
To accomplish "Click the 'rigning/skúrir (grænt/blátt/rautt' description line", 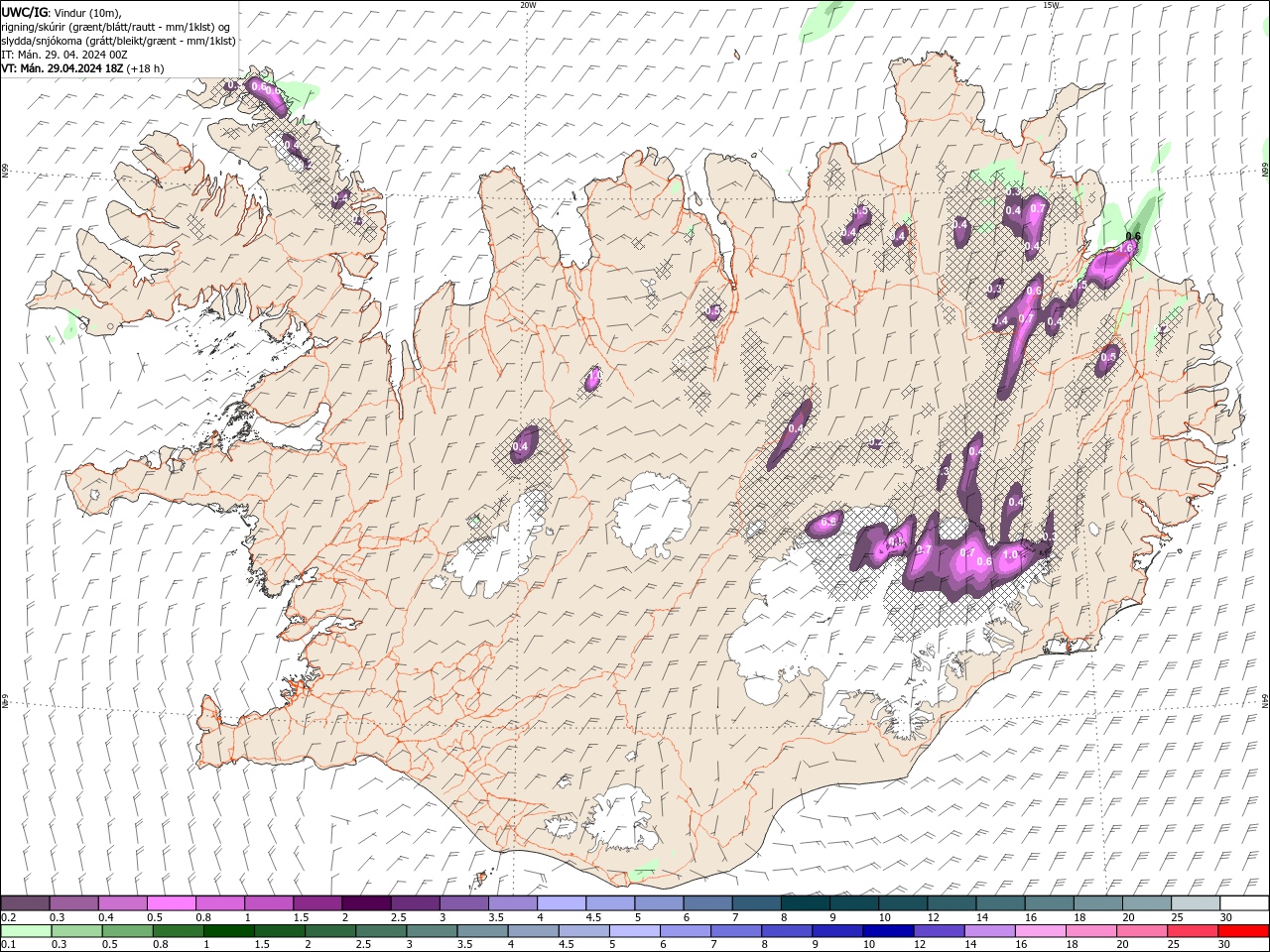I will point(117,27).
